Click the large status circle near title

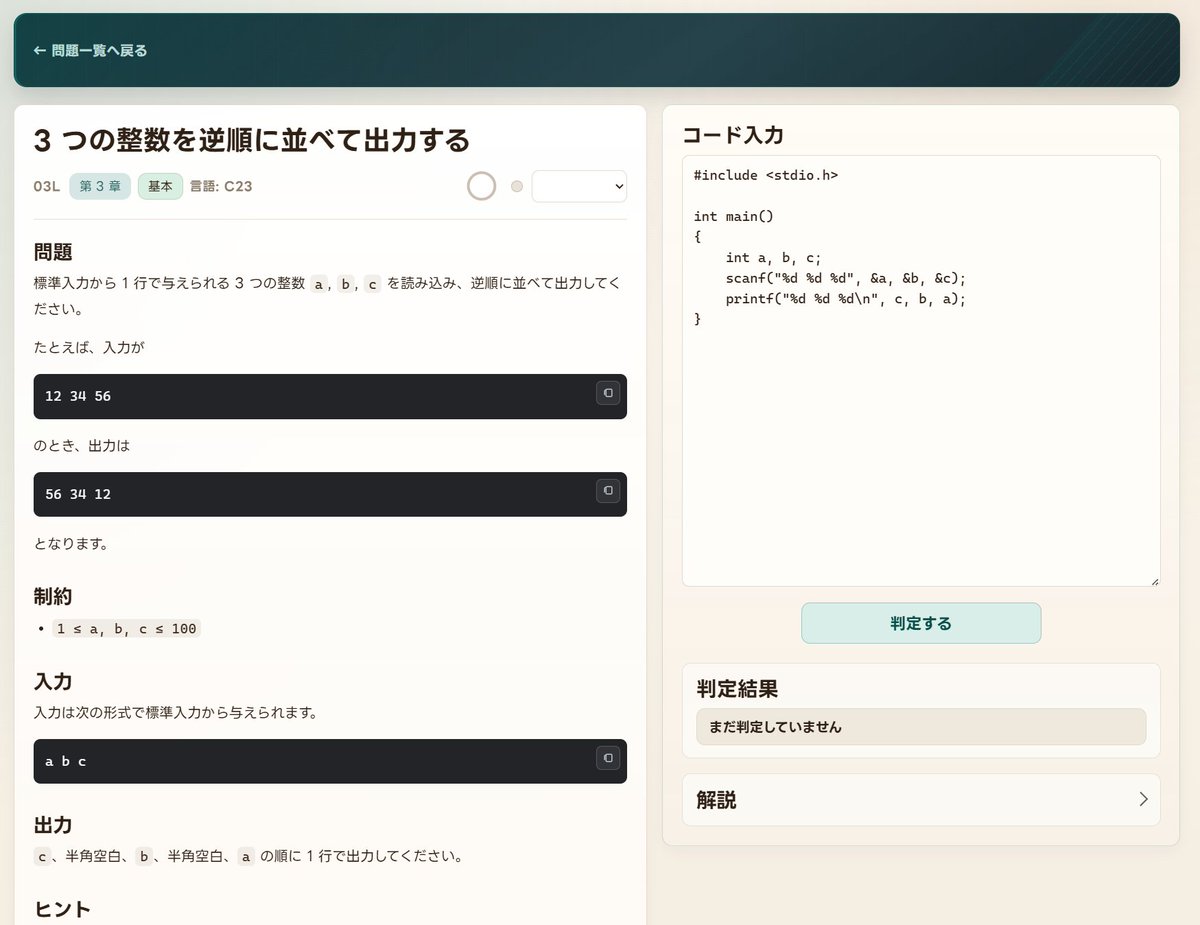coord(482,186)
